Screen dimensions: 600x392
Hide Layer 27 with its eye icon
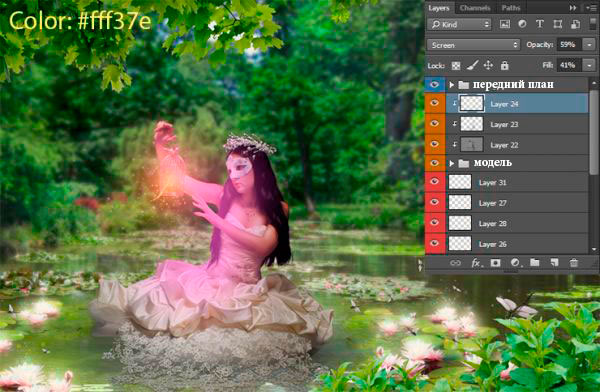(x=435, y=202)
